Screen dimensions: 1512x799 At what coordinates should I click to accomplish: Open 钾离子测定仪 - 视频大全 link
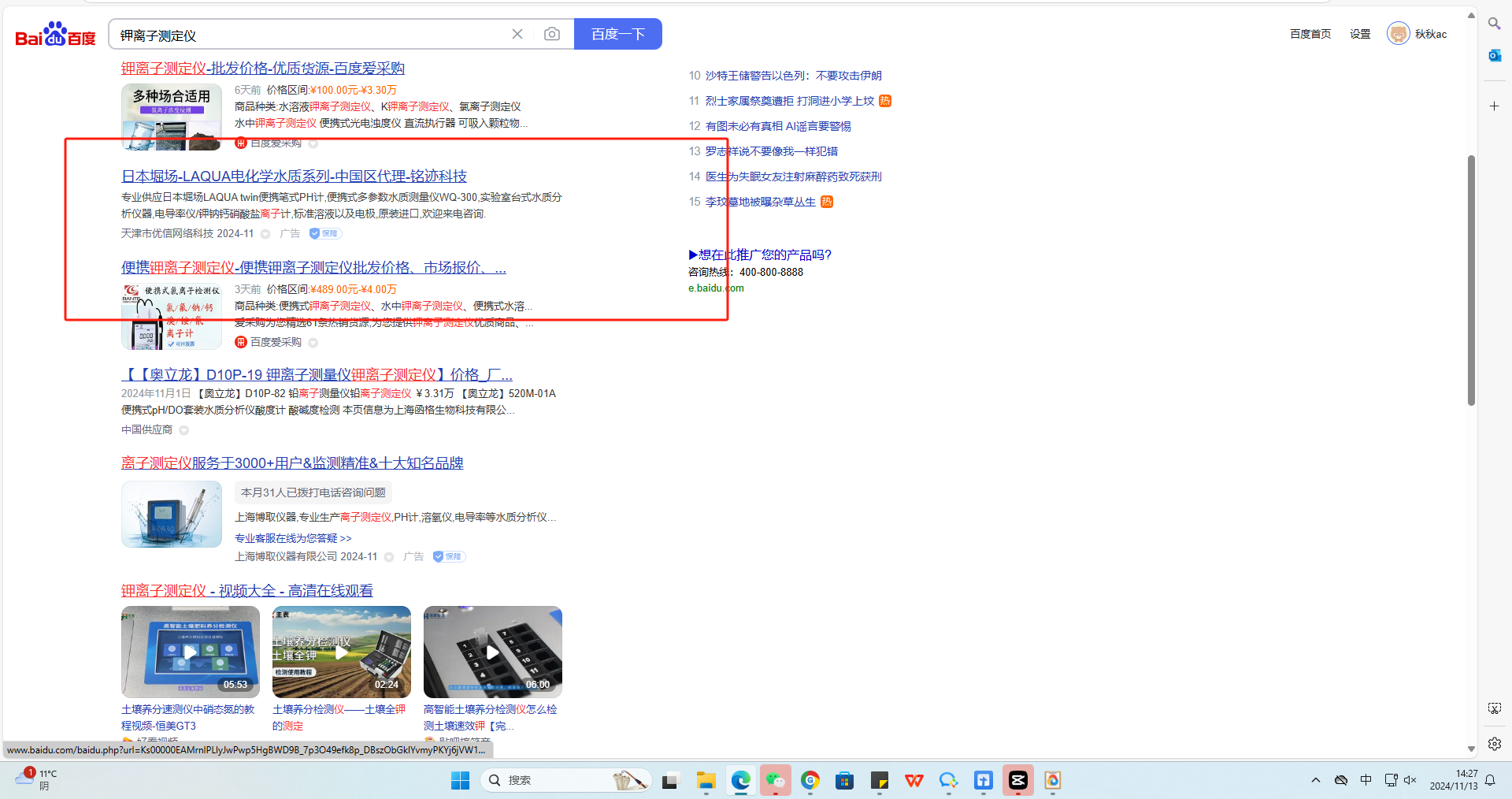coord(247,591)
